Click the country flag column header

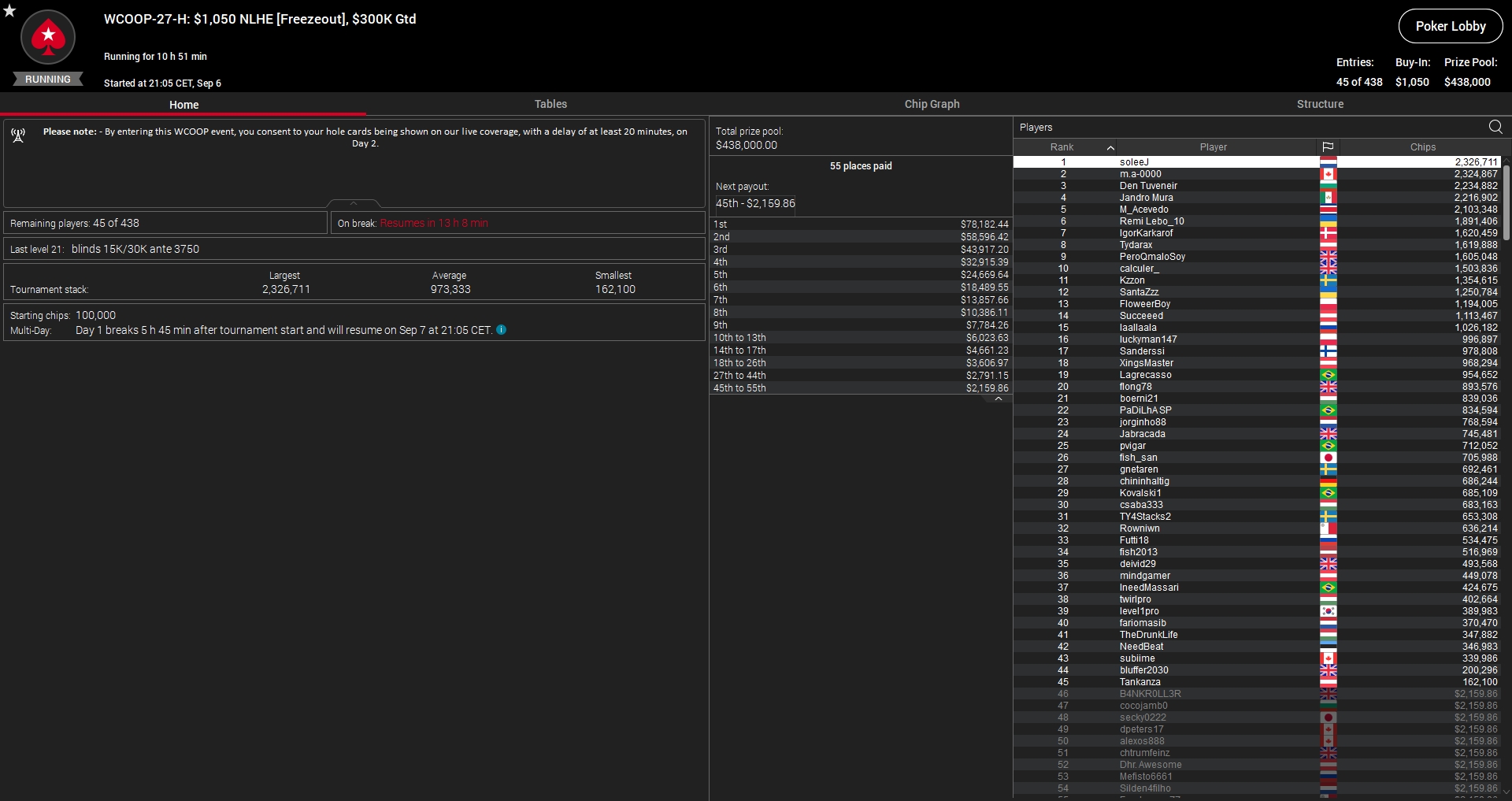[x=1328, y=147]
